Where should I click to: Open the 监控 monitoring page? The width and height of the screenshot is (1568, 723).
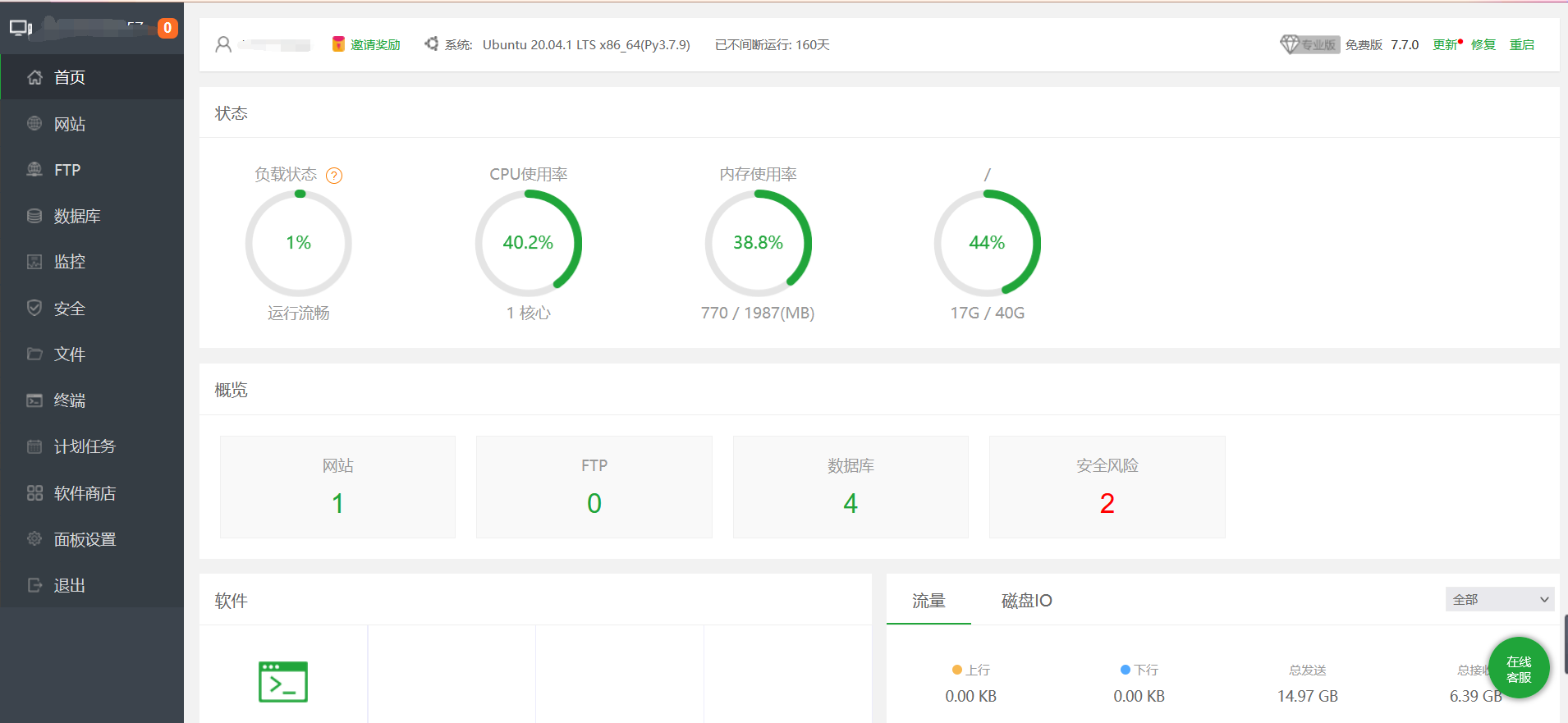point(92,262)
